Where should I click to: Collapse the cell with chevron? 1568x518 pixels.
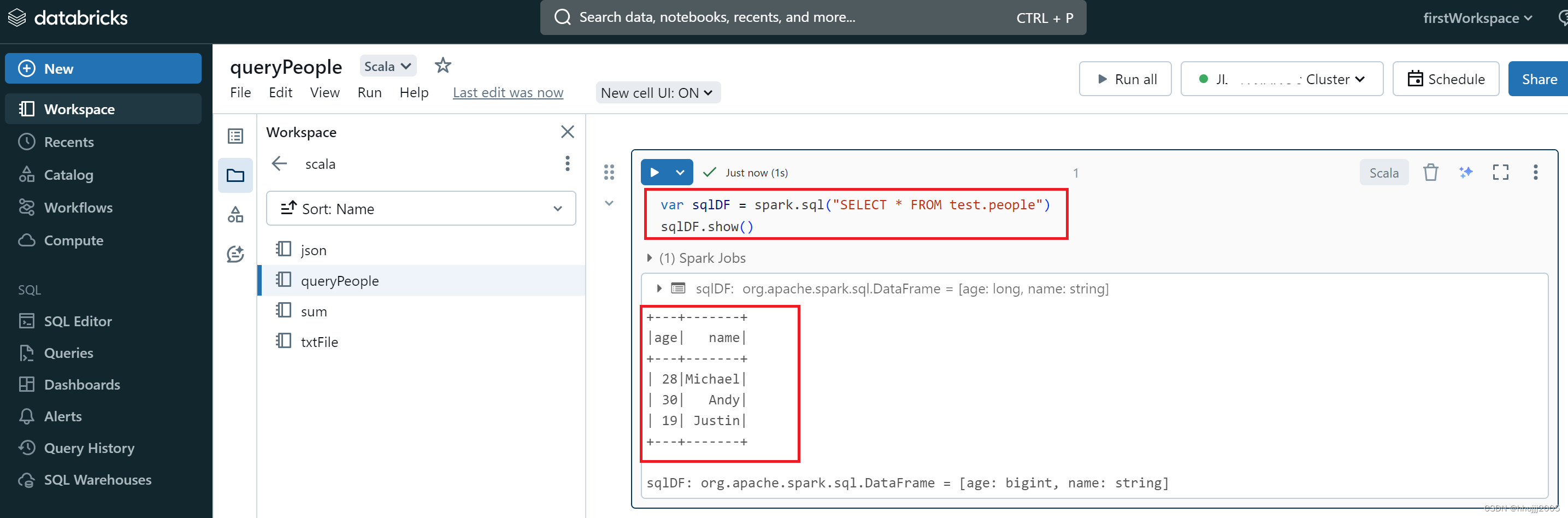(x=609, y=203)
